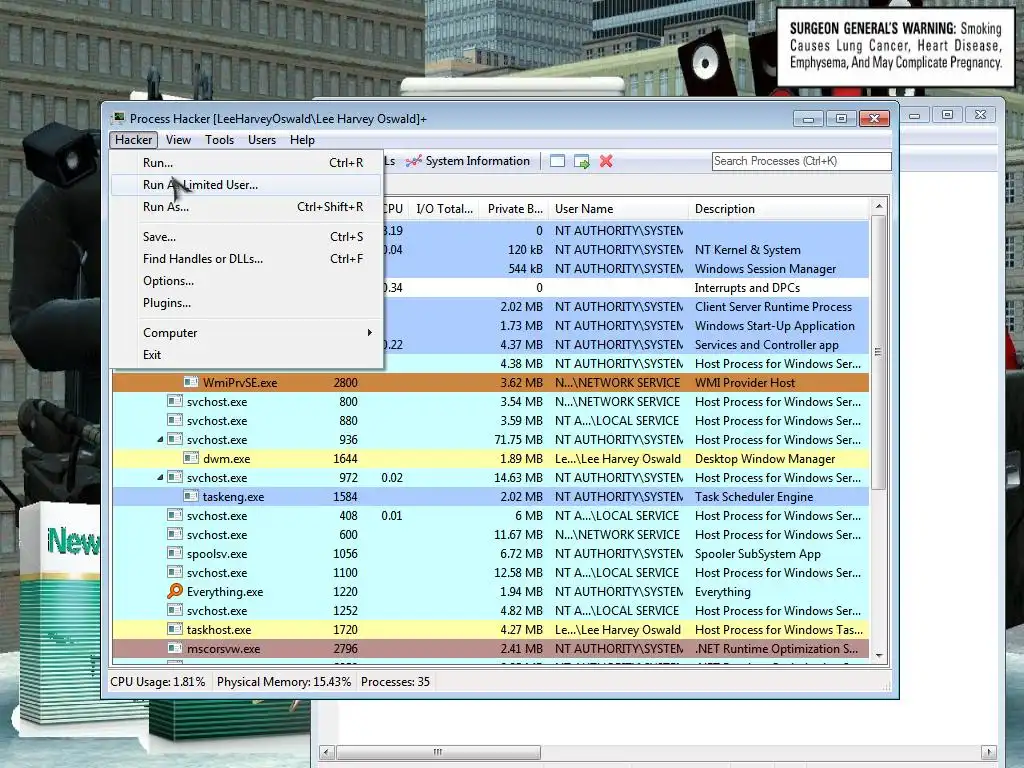Screen dimensions: 1024x768
Task: Click the taskhost.exe process icon
Action: click(174, 629)
